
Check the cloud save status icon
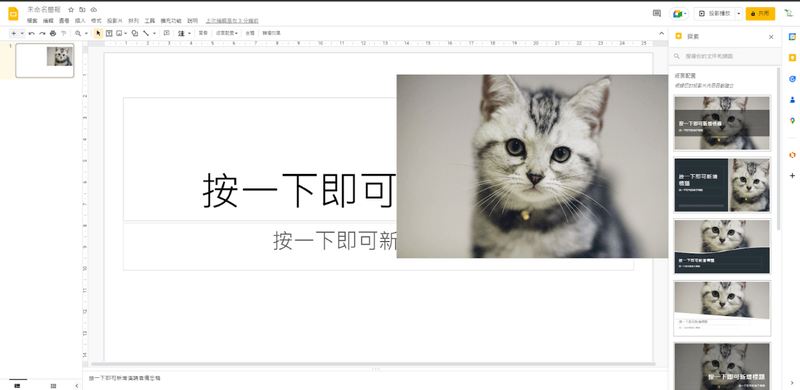[x=93, y=10]
